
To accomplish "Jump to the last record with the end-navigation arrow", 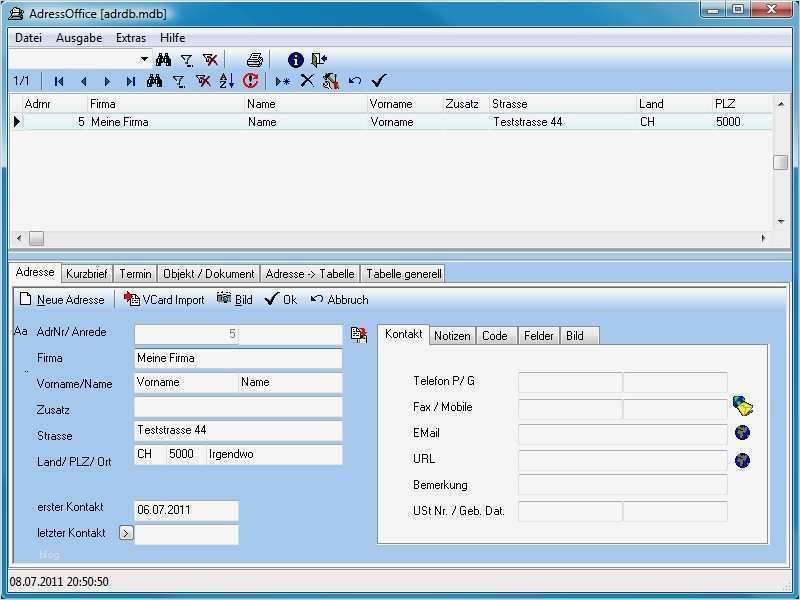I will click(132, 81).
